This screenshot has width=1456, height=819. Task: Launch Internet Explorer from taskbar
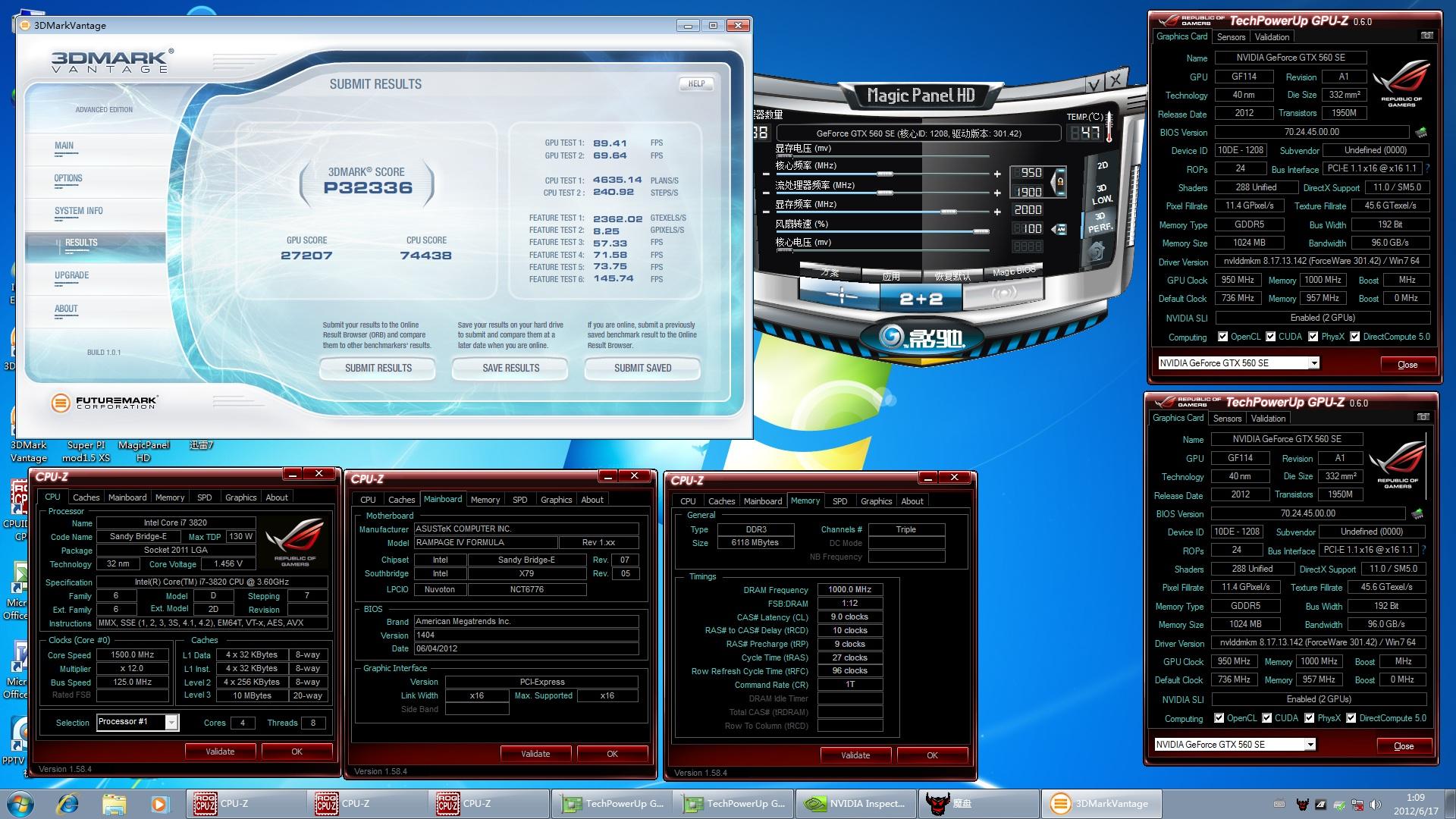[x=67, y=803]
